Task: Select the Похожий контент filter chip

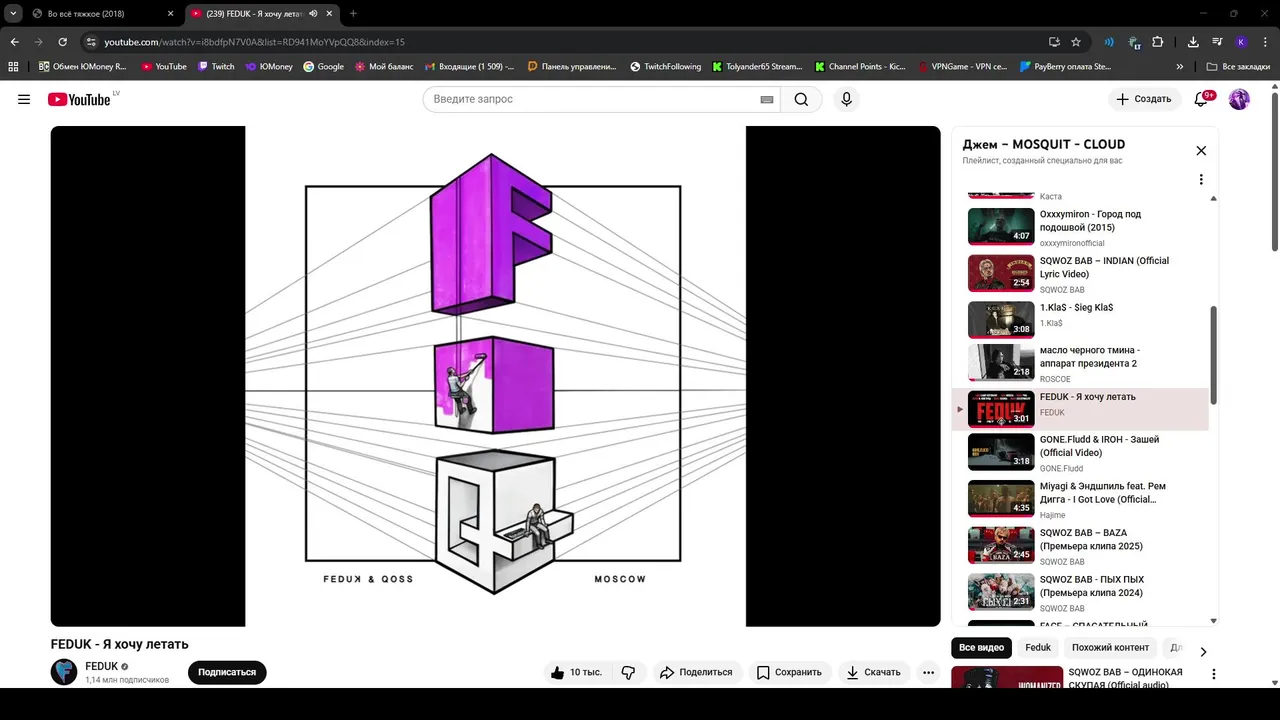Action: click(x=1110, y=648)
